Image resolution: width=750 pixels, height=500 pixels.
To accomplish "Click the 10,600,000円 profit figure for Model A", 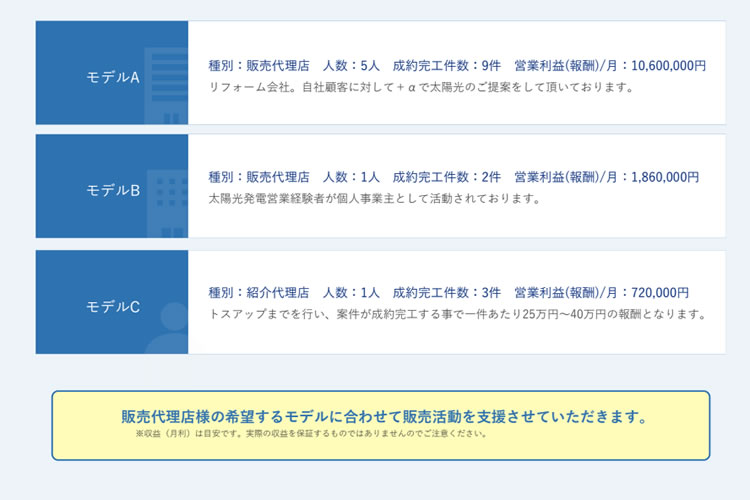I will pyautogui.click(x=669, y=66).
